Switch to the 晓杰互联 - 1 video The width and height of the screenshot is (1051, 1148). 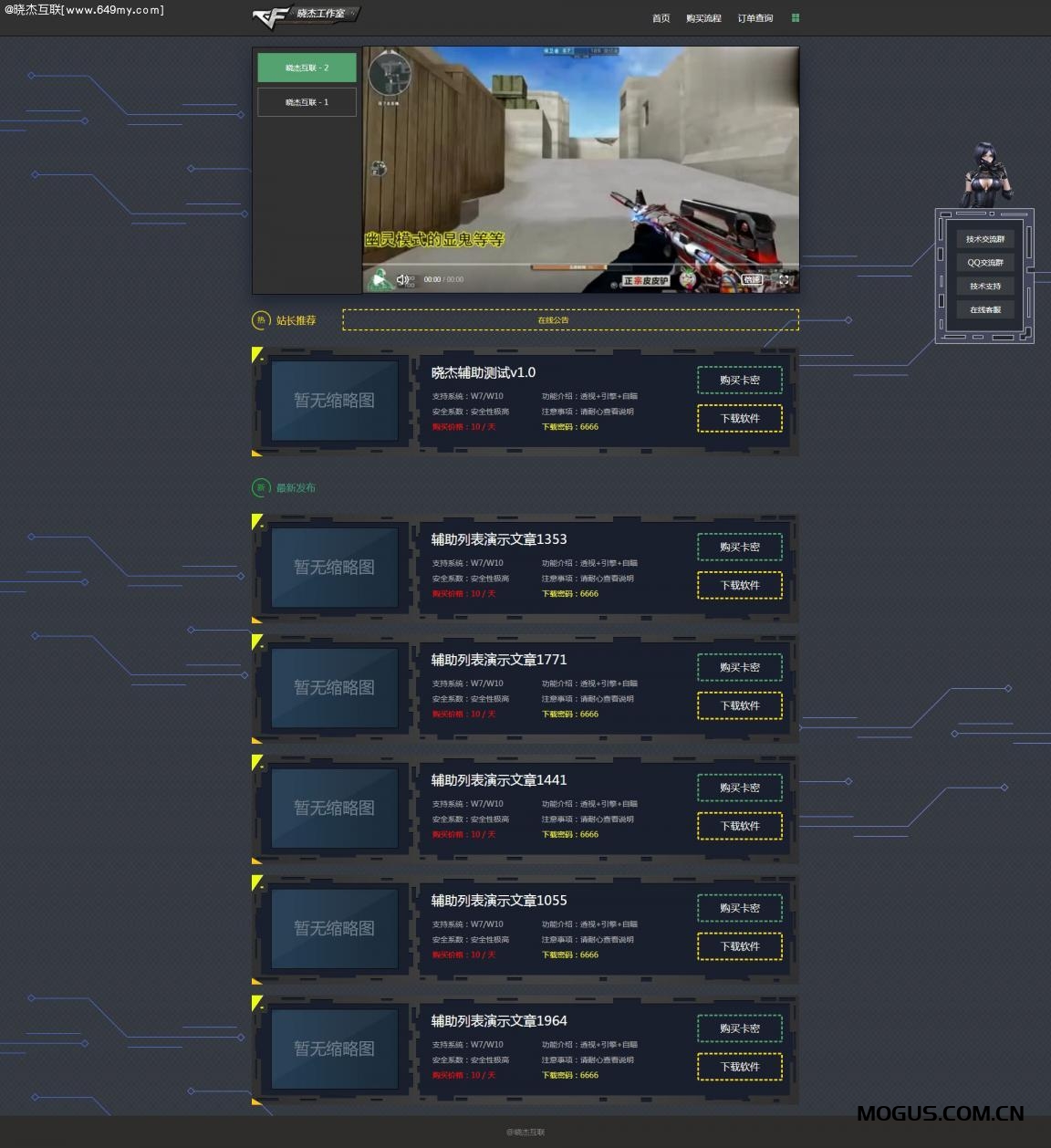[307, 102]
